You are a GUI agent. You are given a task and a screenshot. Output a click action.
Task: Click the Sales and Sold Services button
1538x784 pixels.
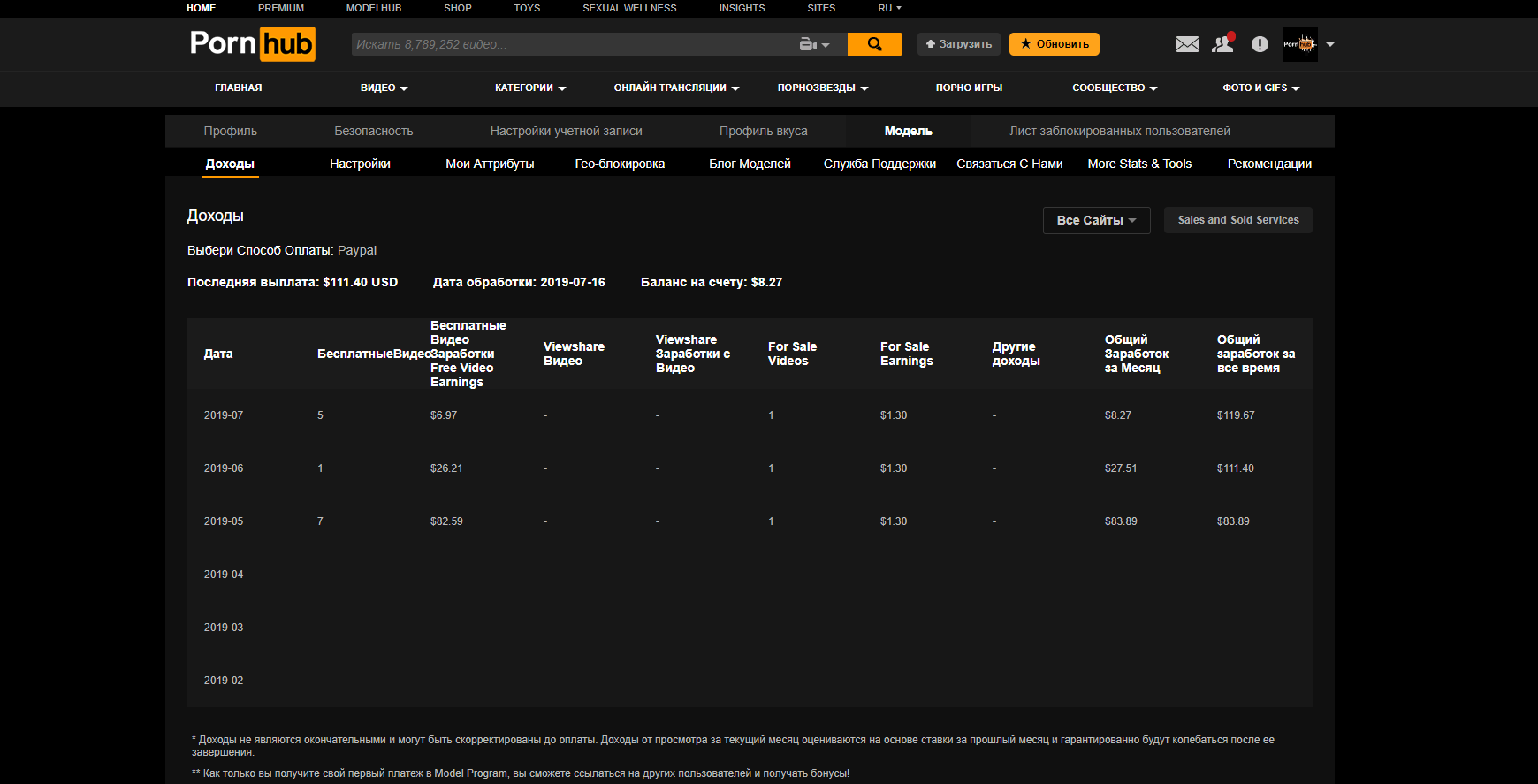pos(1237,220)
